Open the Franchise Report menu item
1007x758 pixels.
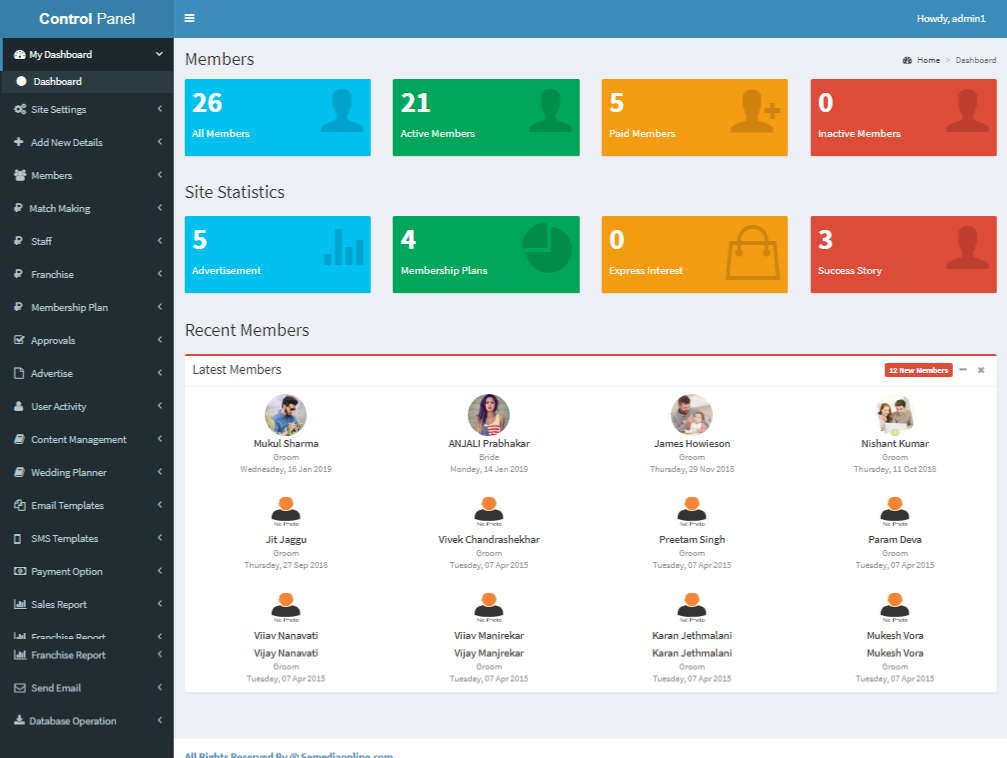click(x=88, y=655)
